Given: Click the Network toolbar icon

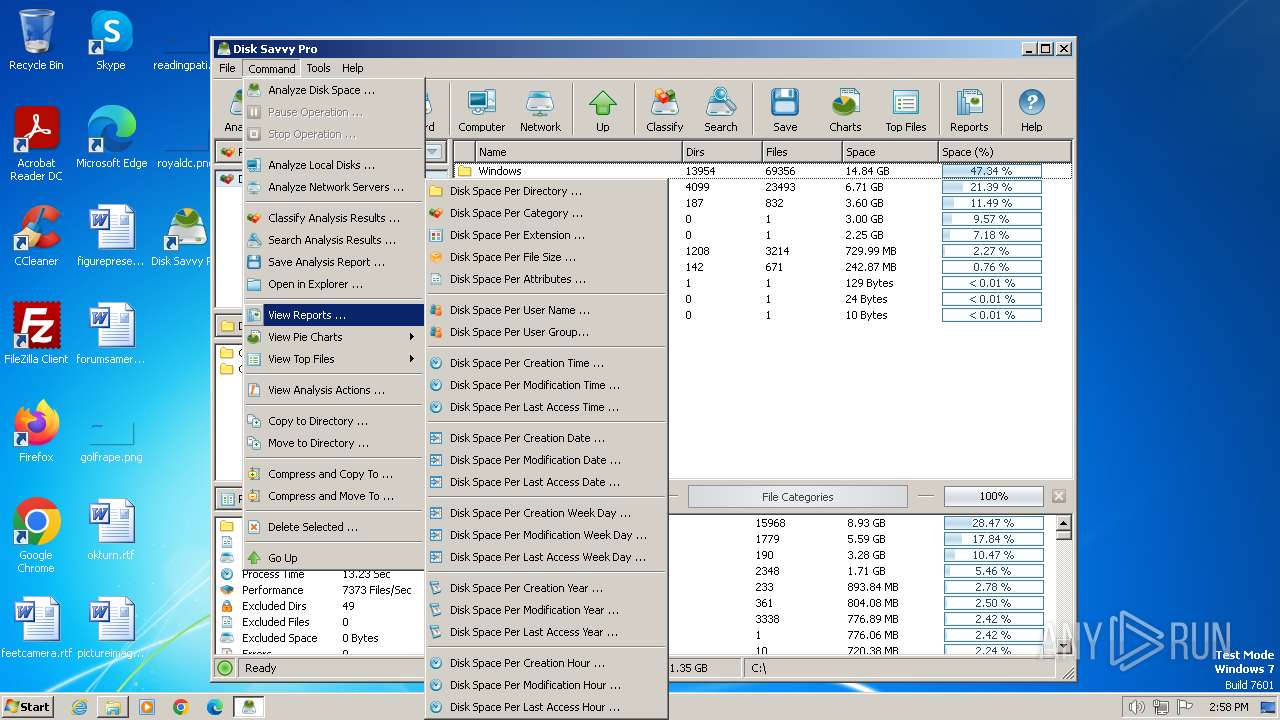Looking at the screenshot, I should click(540, 110).
